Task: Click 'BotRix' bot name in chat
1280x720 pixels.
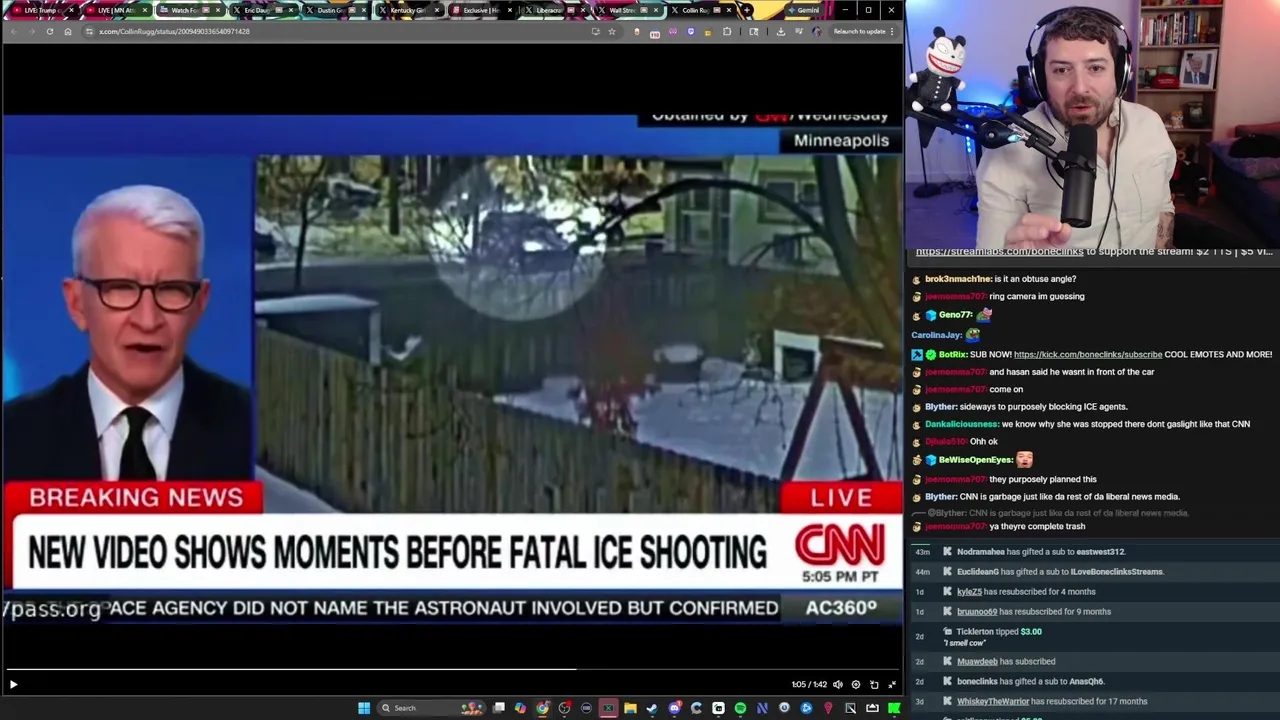Action: [x=953, y=354]
